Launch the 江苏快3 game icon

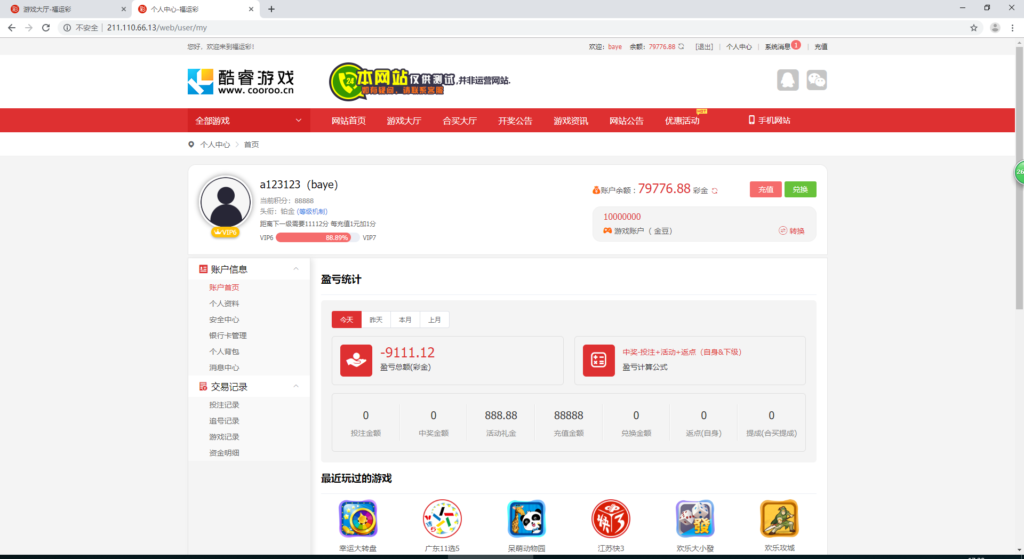click(x=610, y=519)
